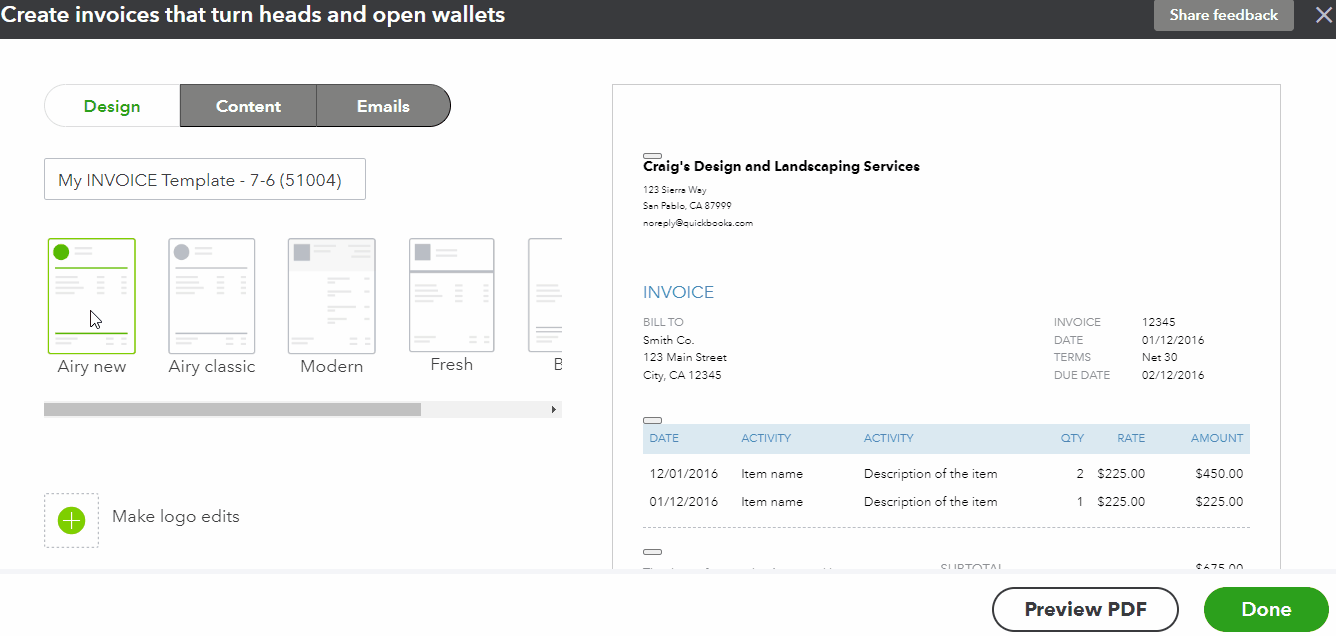
Task: Click the RATE column header
Action: (1131, 438)
